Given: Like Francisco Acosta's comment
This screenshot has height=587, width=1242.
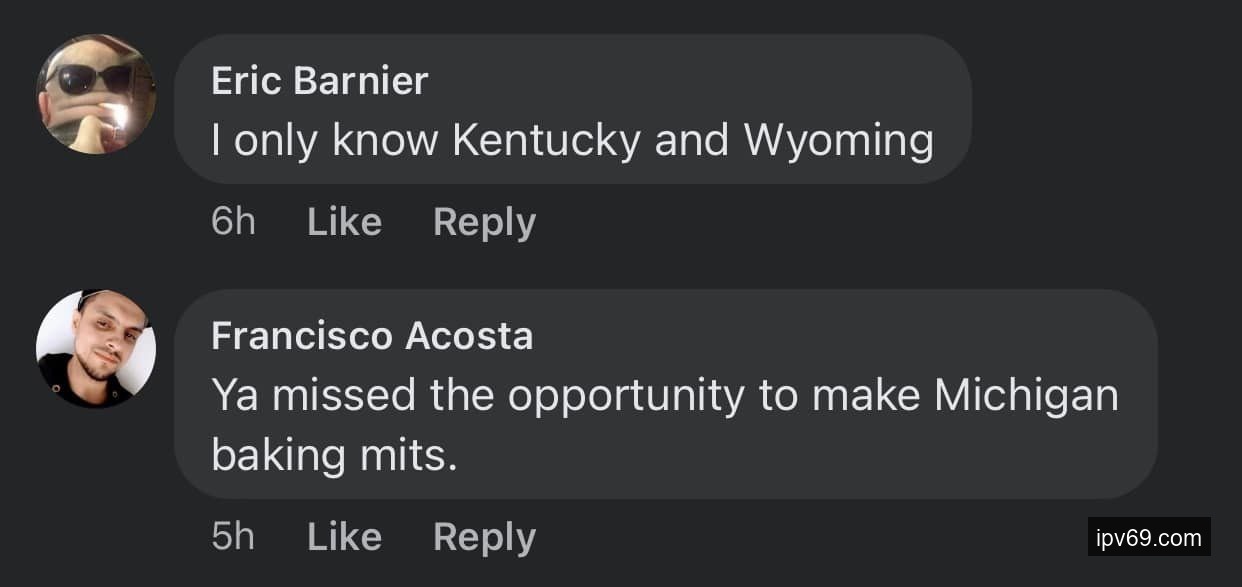Looking at the screenshot, I should (344, 537).
